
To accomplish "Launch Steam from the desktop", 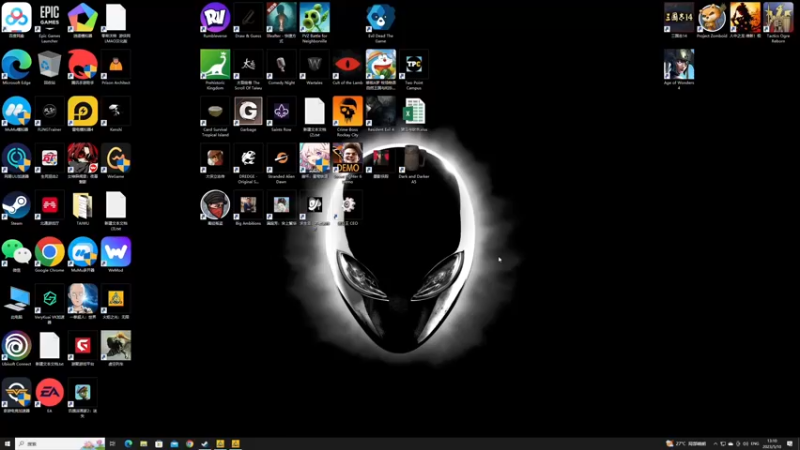I will click(16, 209).
